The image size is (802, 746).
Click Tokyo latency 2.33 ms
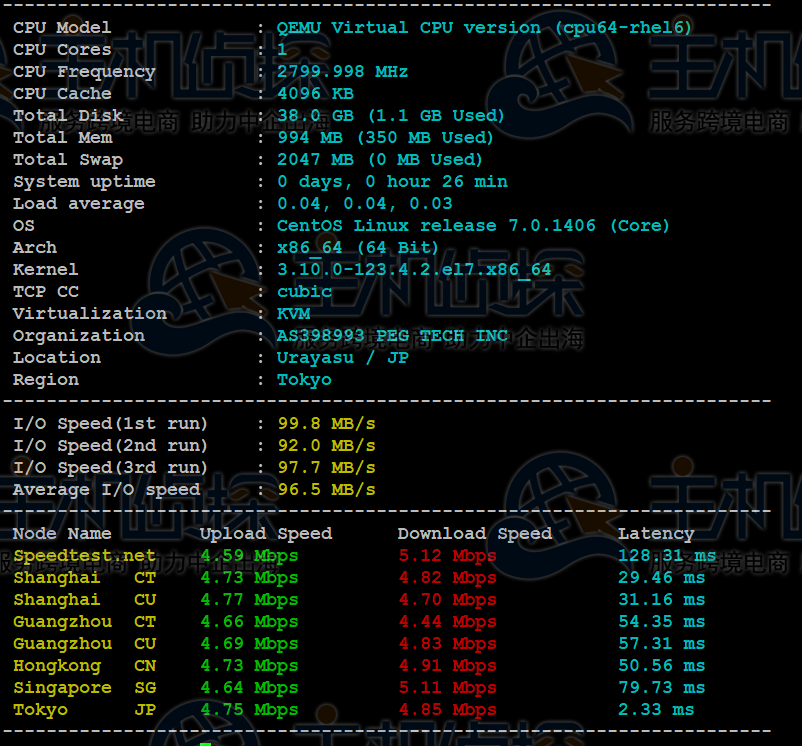pyautogui.click(x=656, y=709)
